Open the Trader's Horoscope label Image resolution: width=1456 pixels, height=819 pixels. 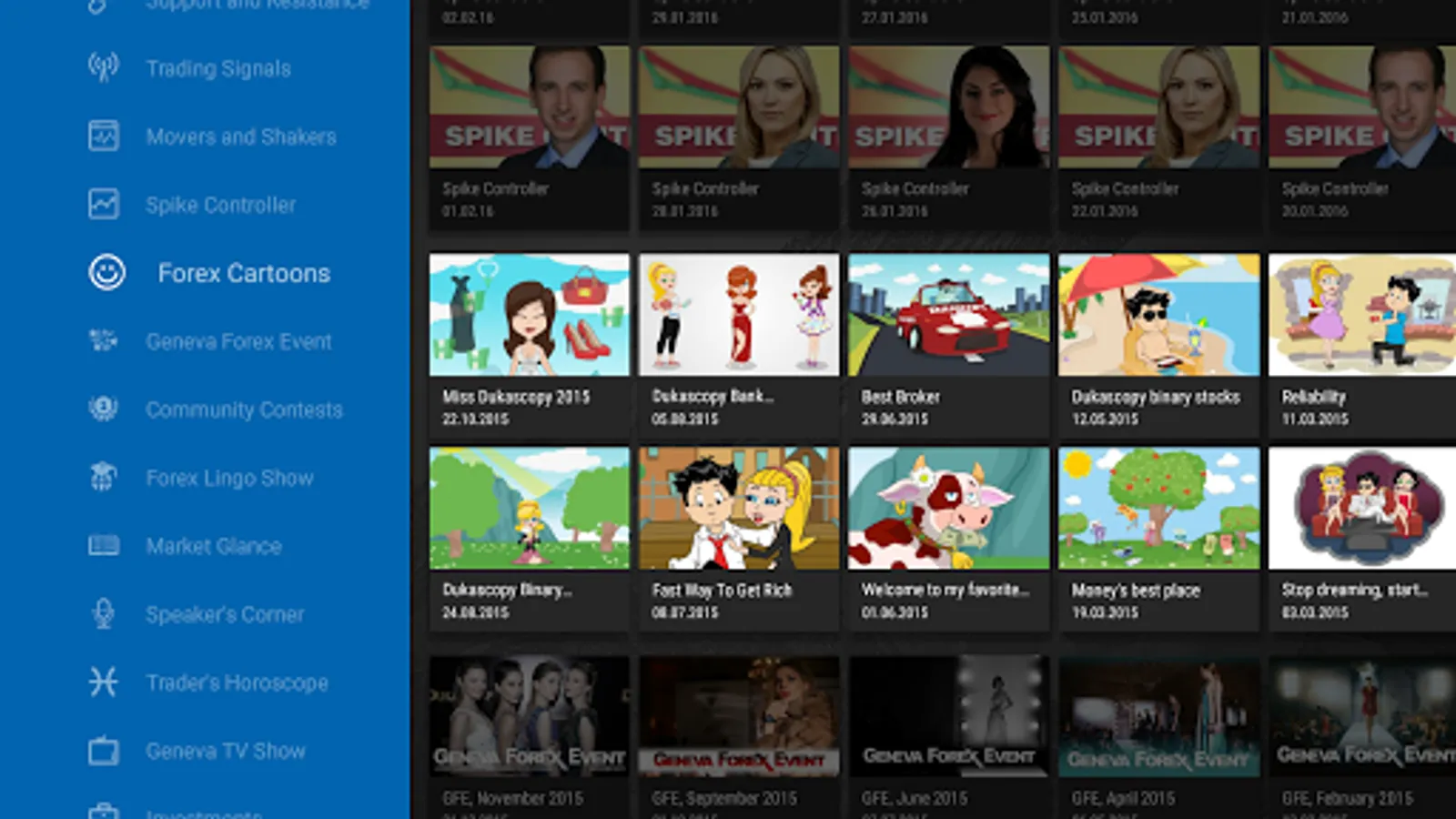(238, 682)
